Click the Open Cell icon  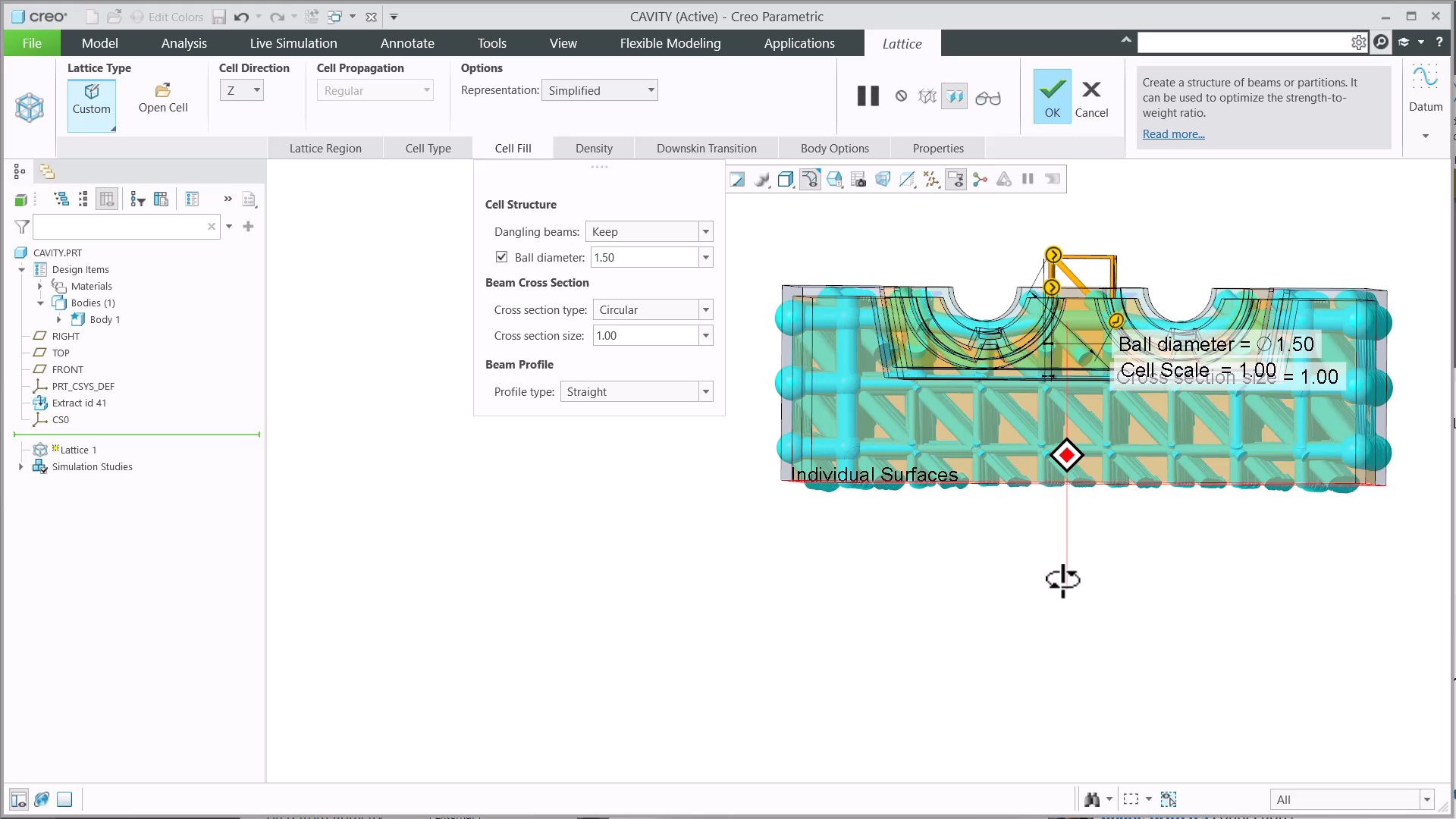pyautogui.click(x=163, y=90)
